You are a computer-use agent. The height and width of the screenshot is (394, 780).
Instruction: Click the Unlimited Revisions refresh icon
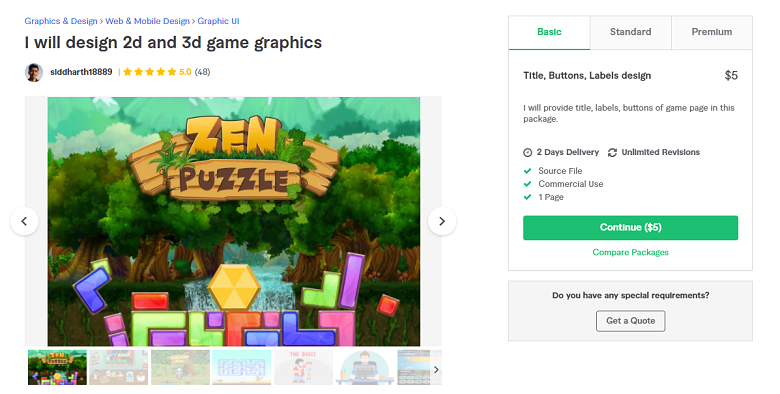coord(612,152)
